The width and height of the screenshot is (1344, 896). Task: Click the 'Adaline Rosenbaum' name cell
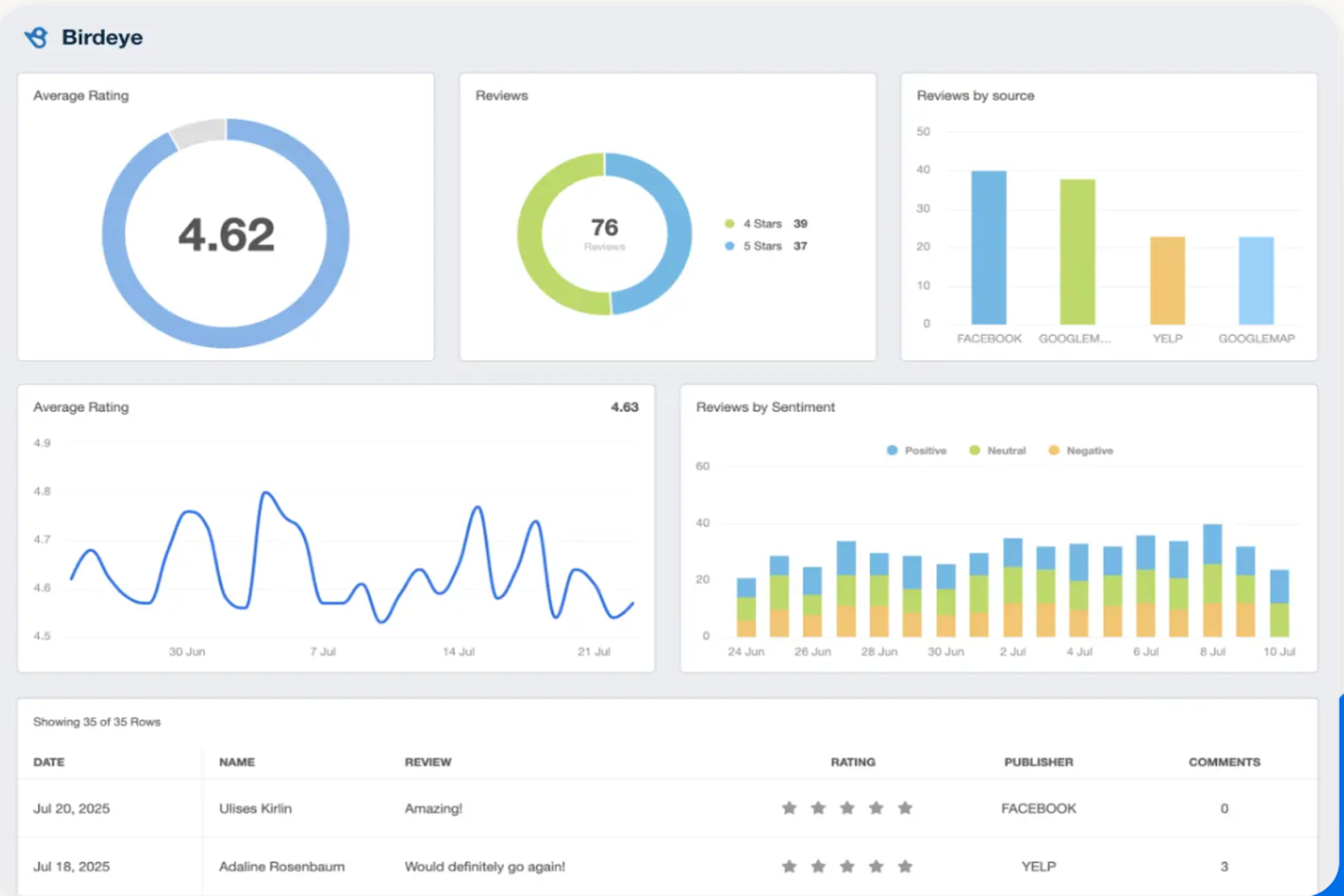click(281, 866)
